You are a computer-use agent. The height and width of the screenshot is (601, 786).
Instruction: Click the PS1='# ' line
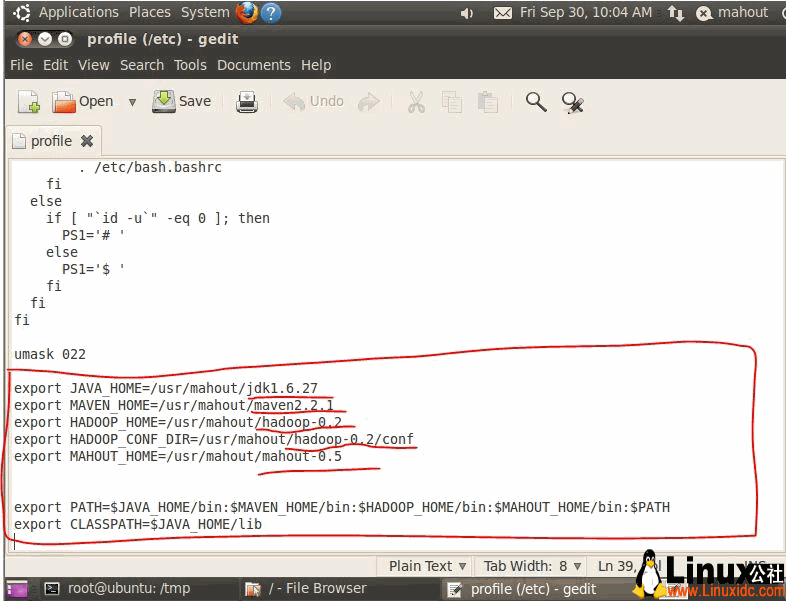coord(93,235)
